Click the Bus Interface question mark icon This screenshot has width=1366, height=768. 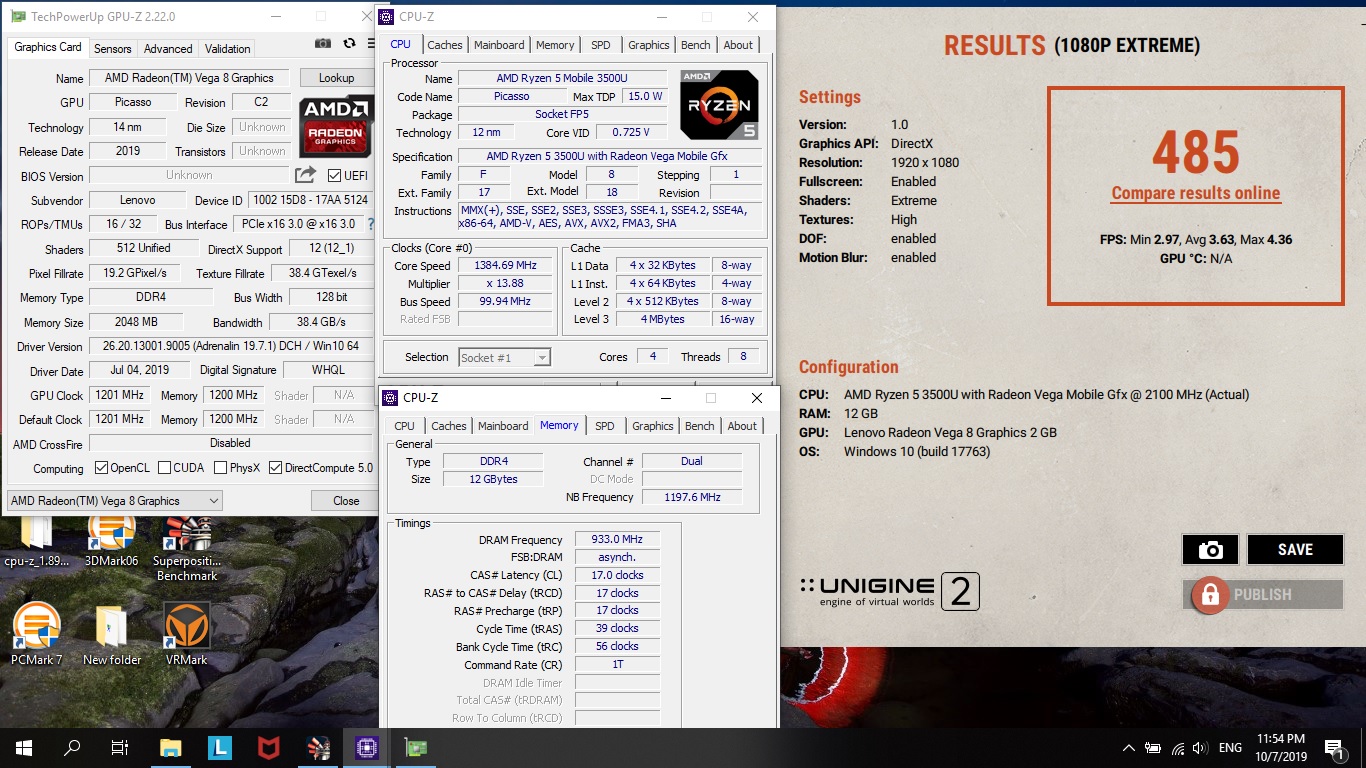coord(371,224)
